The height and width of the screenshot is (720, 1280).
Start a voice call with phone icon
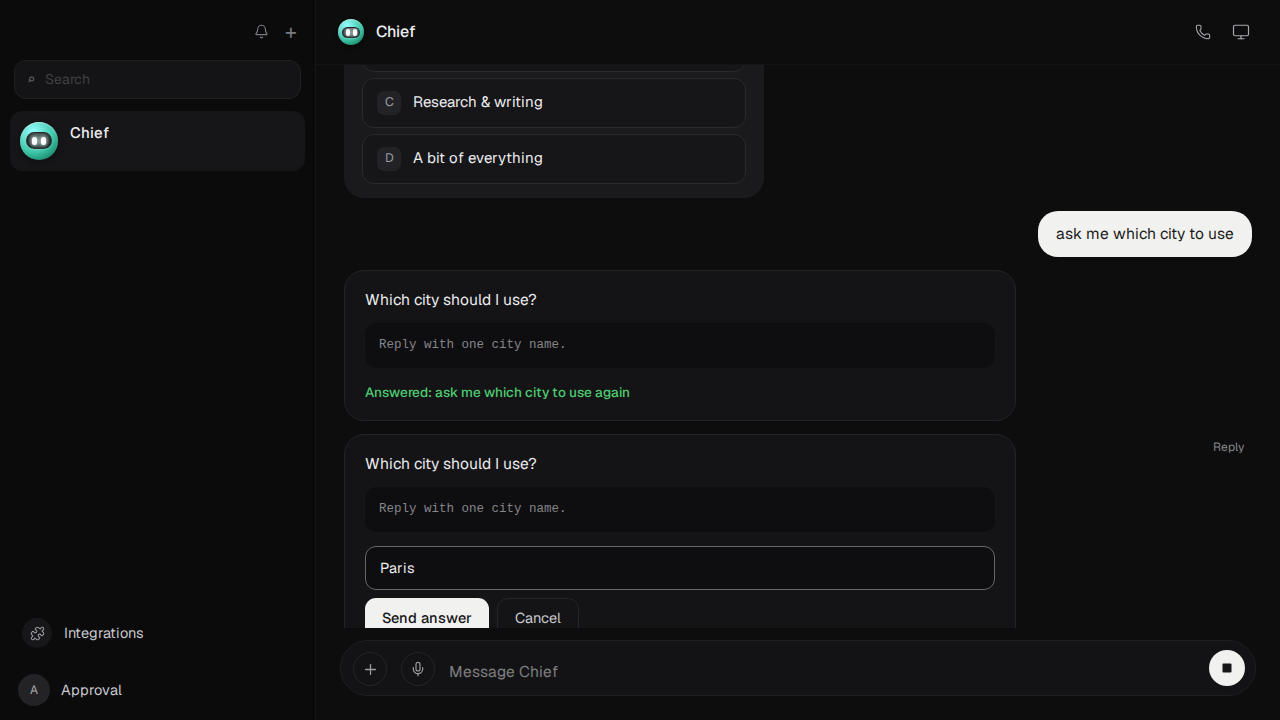point(1203,32)
